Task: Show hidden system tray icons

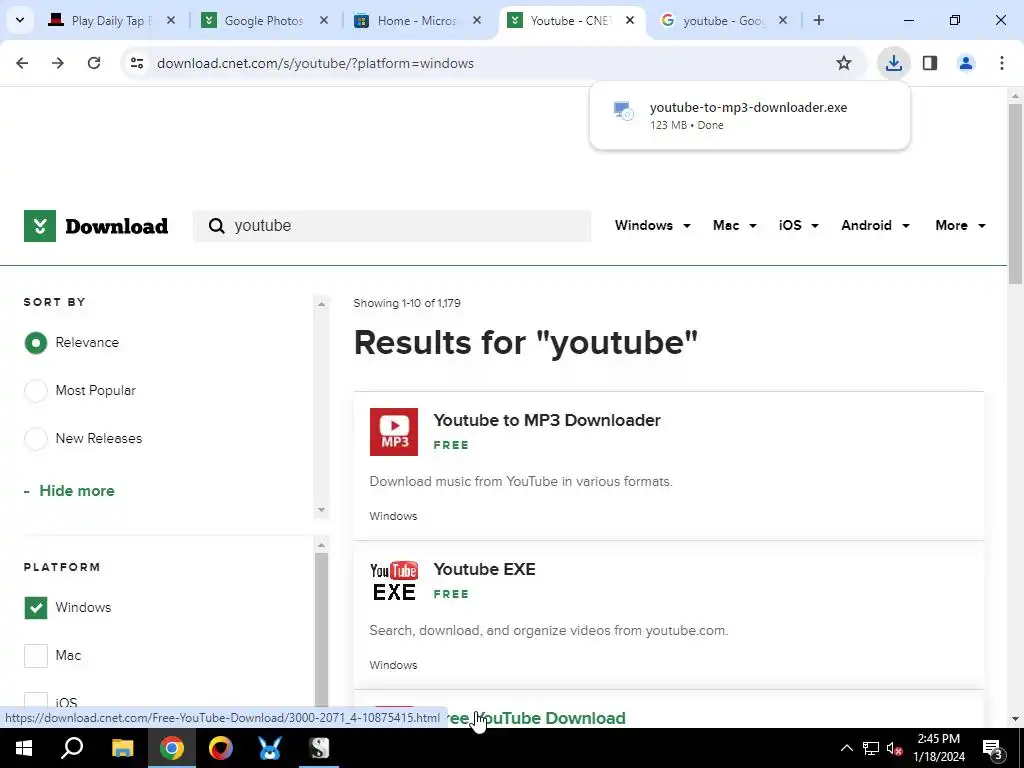Action: (x=846, y=748)
